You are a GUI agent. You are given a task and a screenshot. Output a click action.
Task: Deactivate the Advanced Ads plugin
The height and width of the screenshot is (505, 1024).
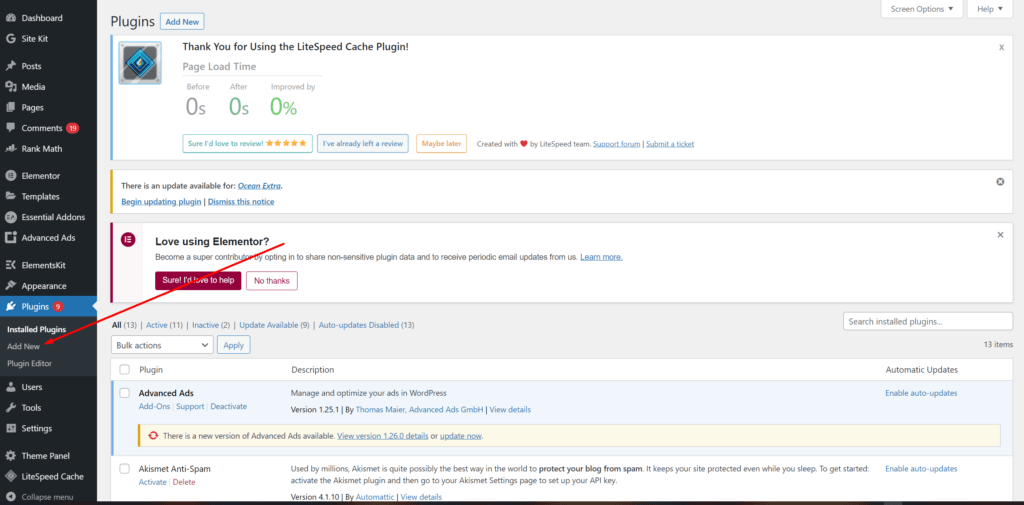click(x=229, y=406)
